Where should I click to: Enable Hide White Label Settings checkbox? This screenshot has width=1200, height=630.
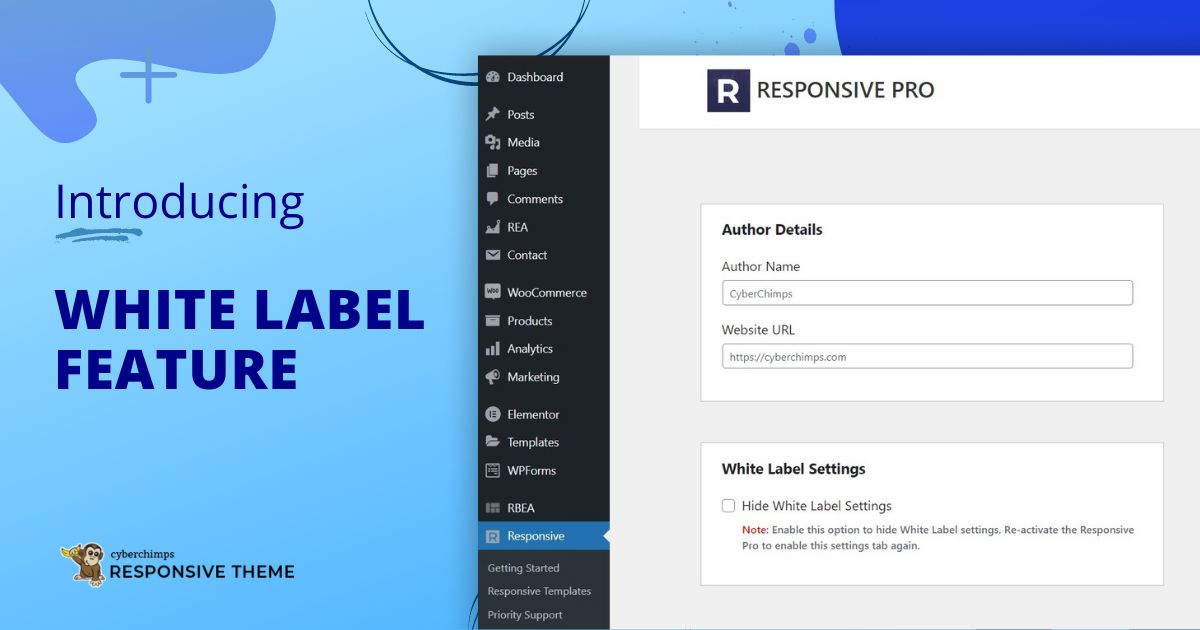point(728,506)
